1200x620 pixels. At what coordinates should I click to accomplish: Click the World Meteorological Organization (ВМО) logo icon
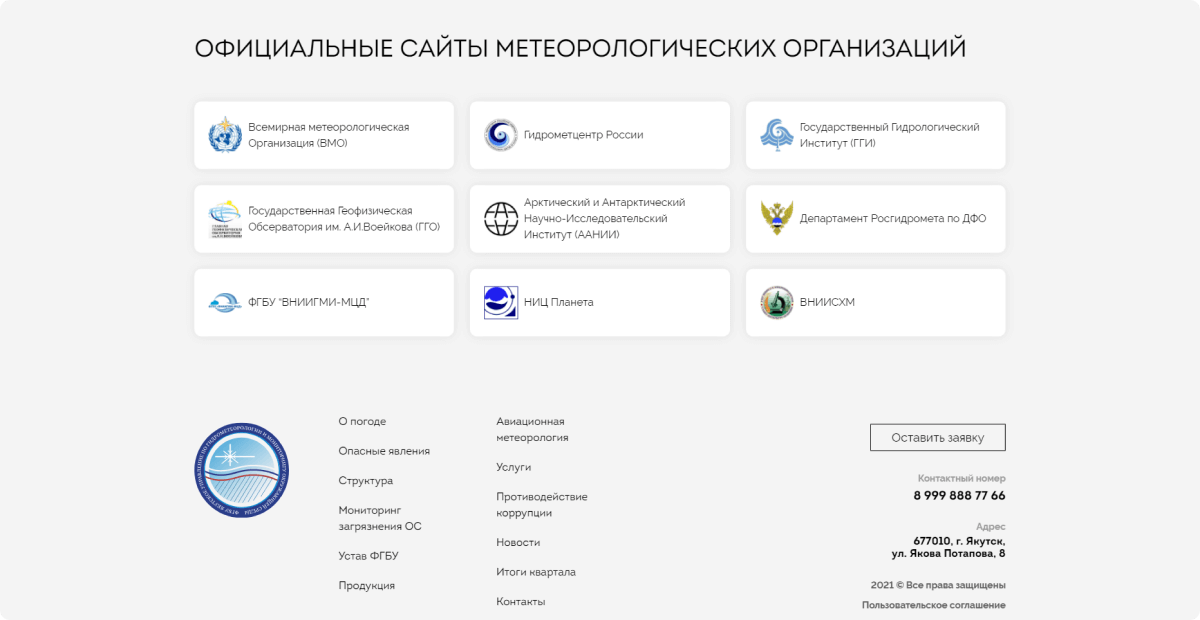pos(225,135)
